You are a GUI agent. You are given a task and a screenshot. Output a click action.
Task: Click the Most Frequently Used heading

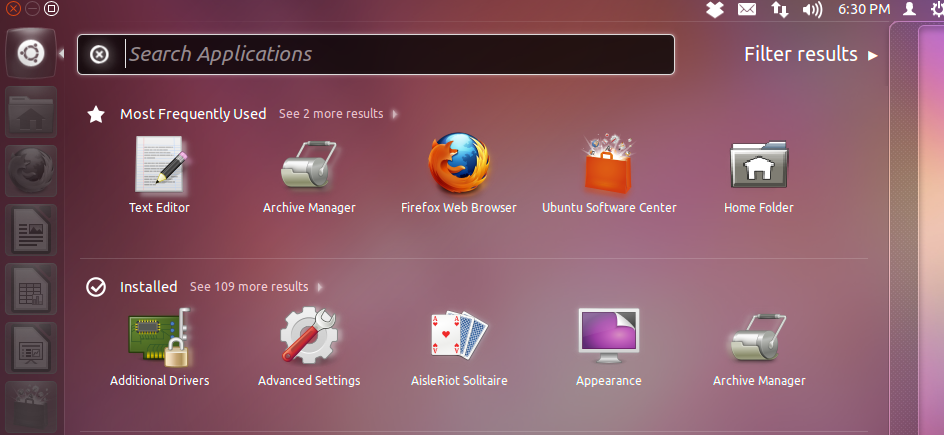click(193, 114)
